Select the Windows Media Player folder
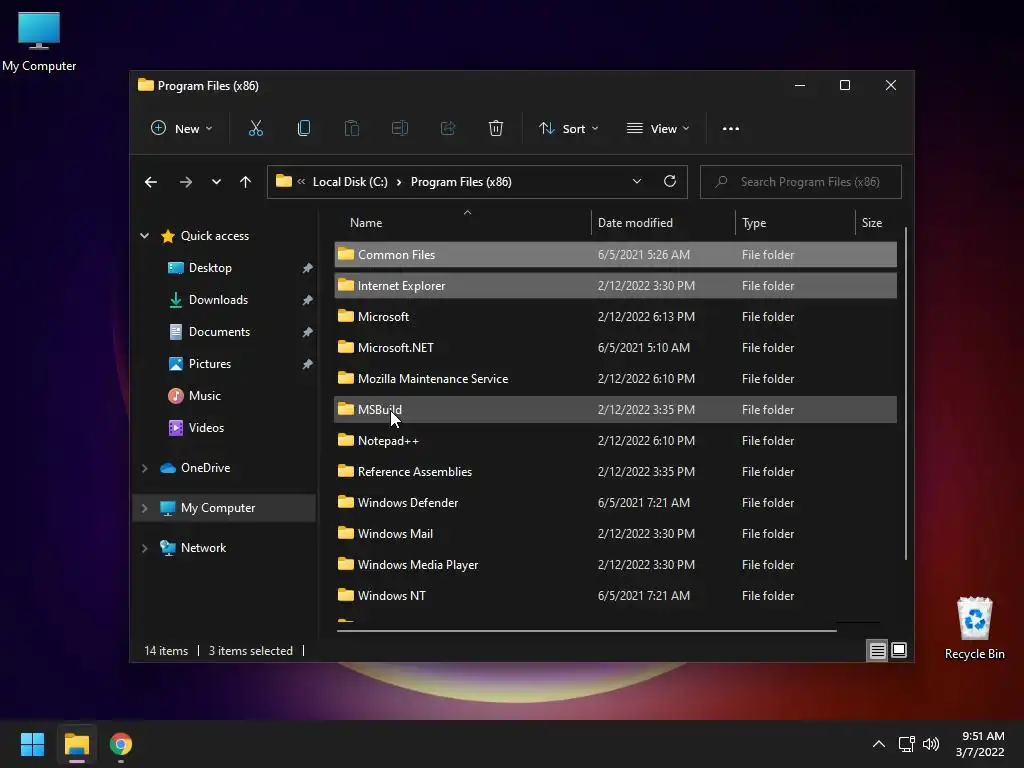The height and width of the screenshot is (768, 1024). tap(615, 565)
